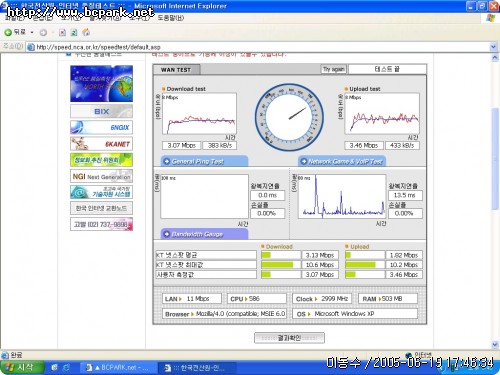Click the LAN 11 Mbps info box

[x=192, y=299]
